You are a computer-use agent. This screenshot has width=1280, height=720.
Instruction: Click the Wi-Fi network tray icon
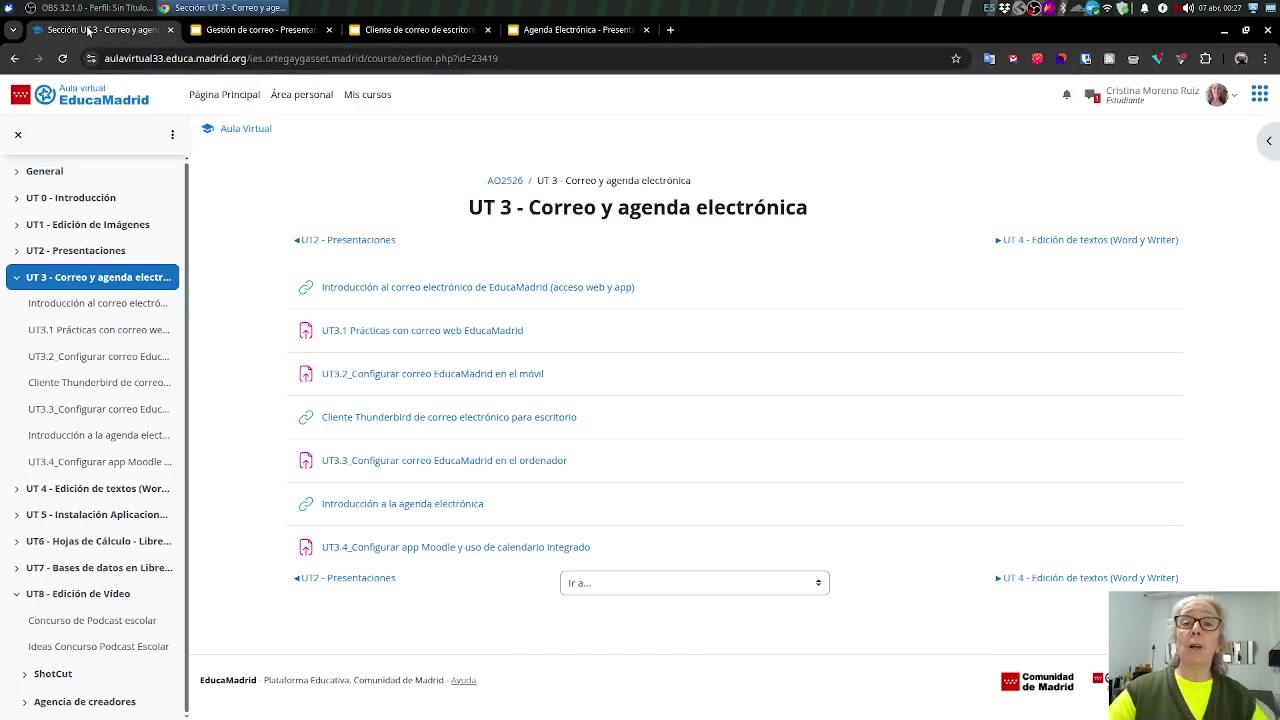(x=1107, y=8)
